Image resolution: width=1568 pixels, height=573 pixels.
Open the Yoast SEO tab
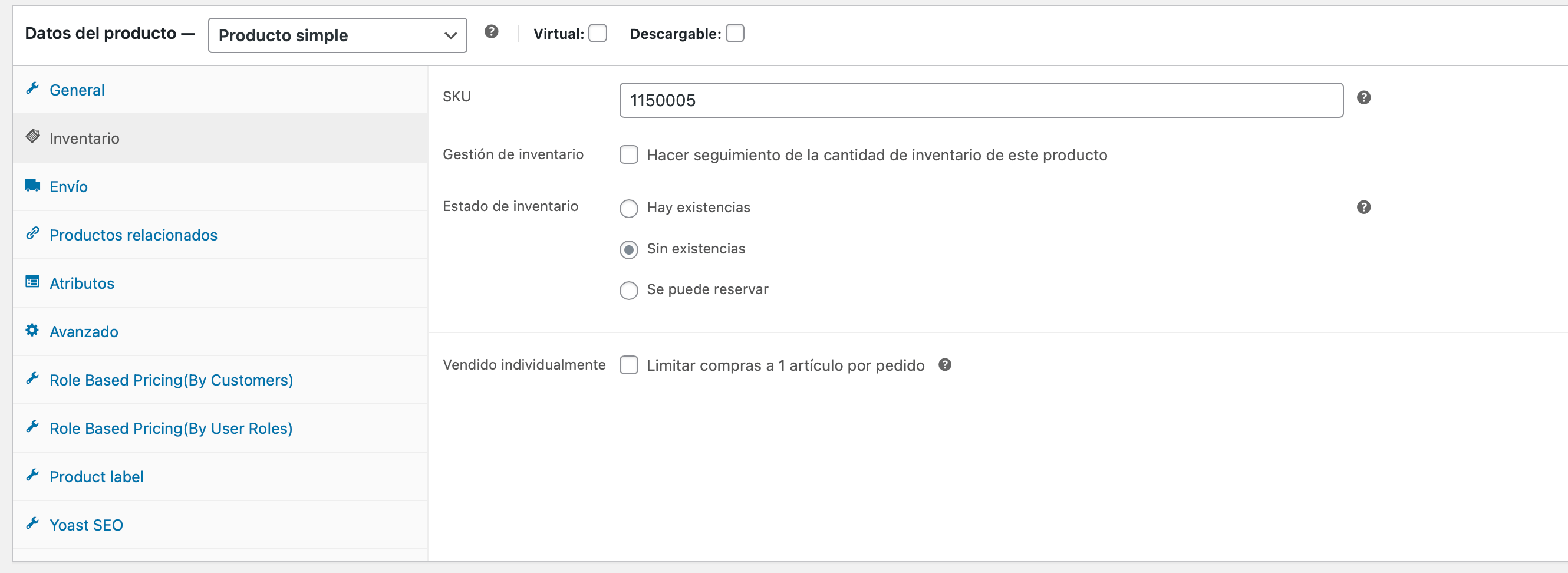point(220,525)
